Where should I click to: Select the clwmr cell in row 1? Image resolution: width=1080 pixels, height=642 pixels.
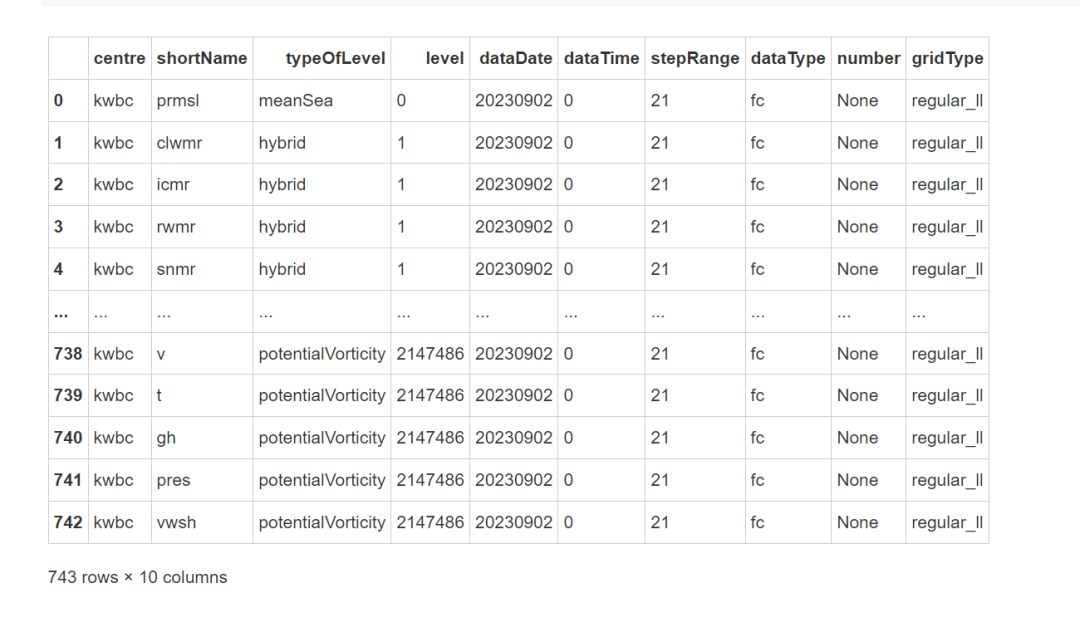click(179, 143)
